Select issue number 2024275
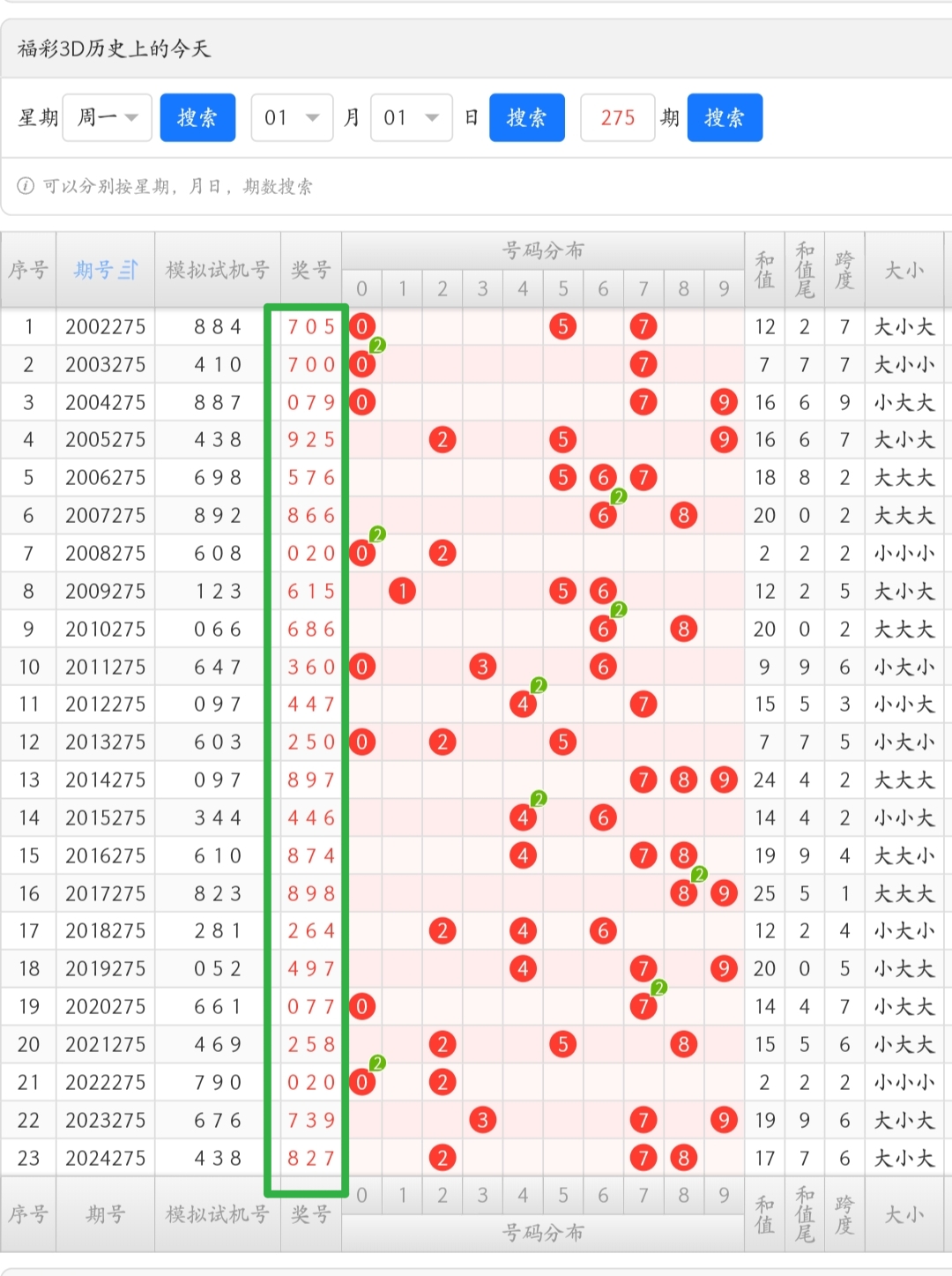 point(105,1158)
